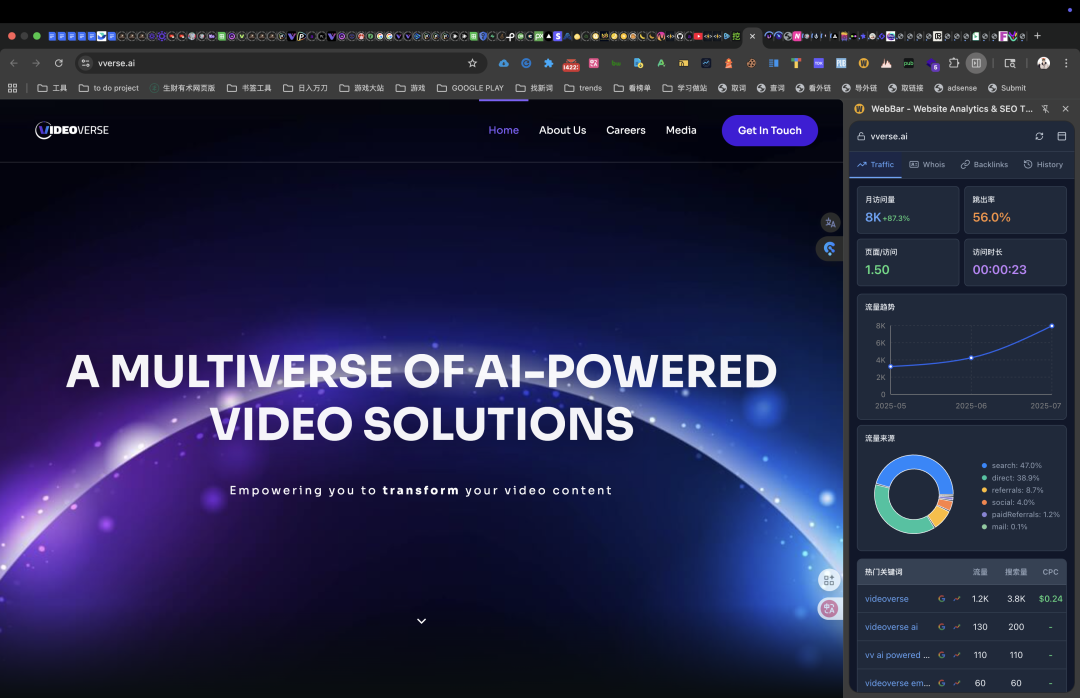Click the blue swirl floating extension icon
Image resolution: width=1080 pixels, height=698 pixels.
(x=829, y=249)
